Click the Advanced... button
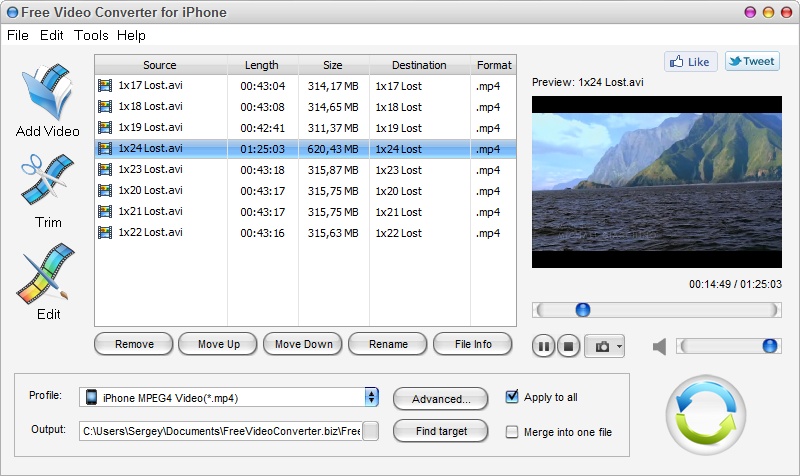The height and width of the screenshot is (476, 800). tap(441, 399)
